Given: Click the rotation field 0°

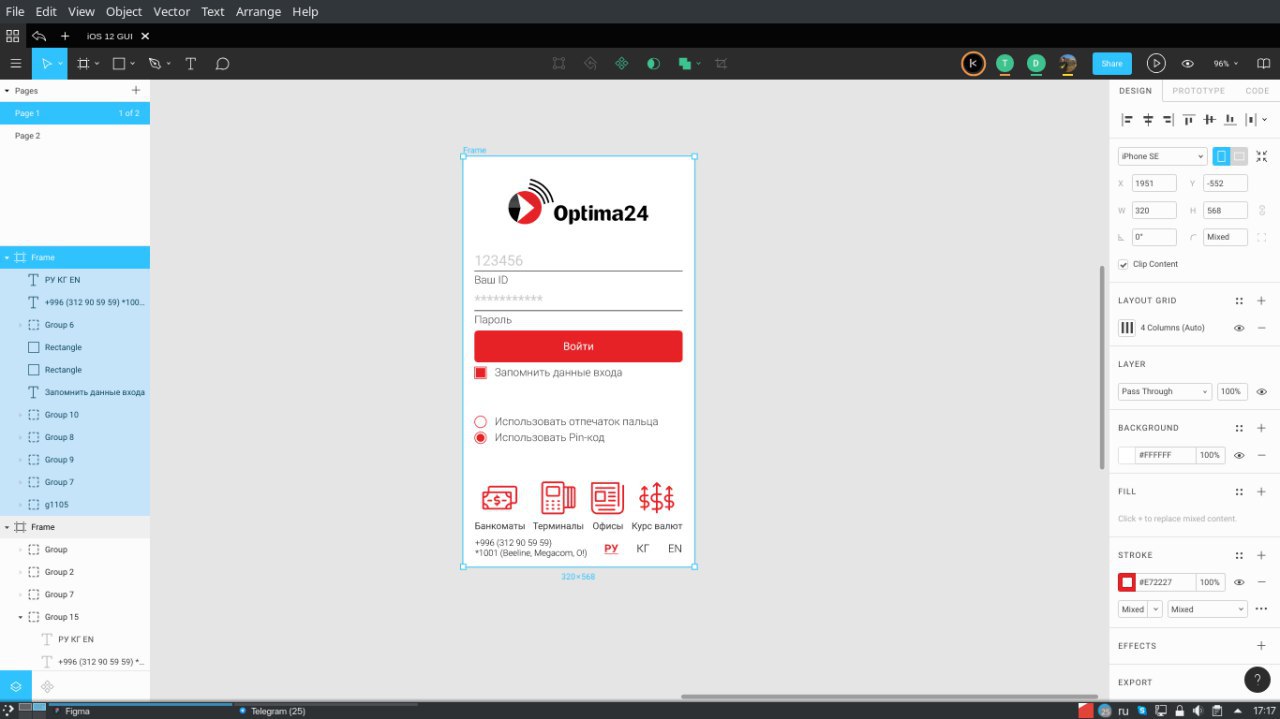Looking at the screenshot, I should tap(1154, 237).
